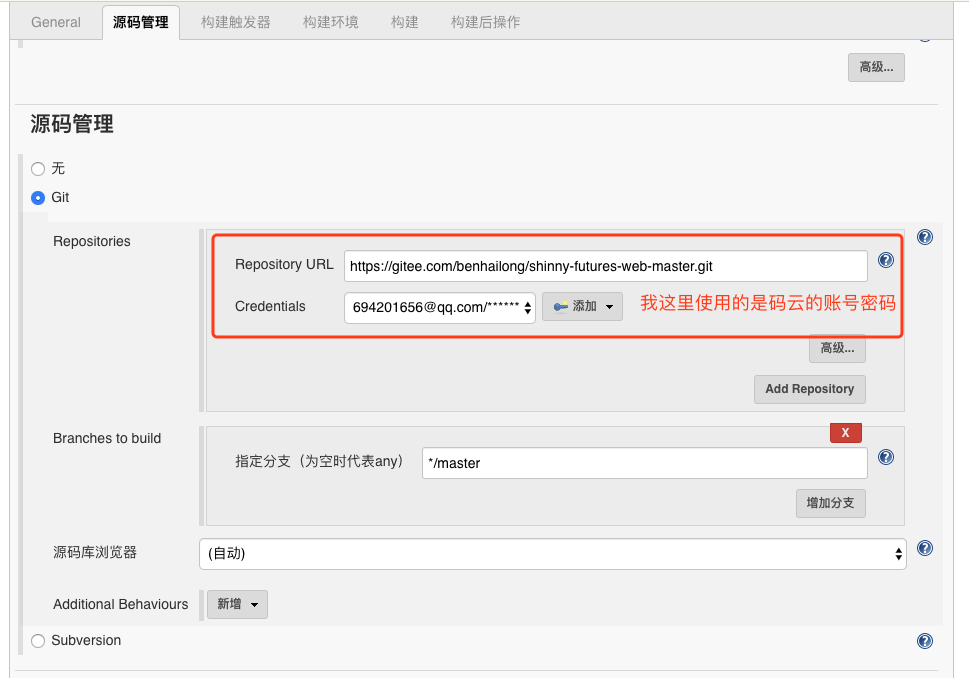
Task: Switch to General tab
Action: pos(56,22)
